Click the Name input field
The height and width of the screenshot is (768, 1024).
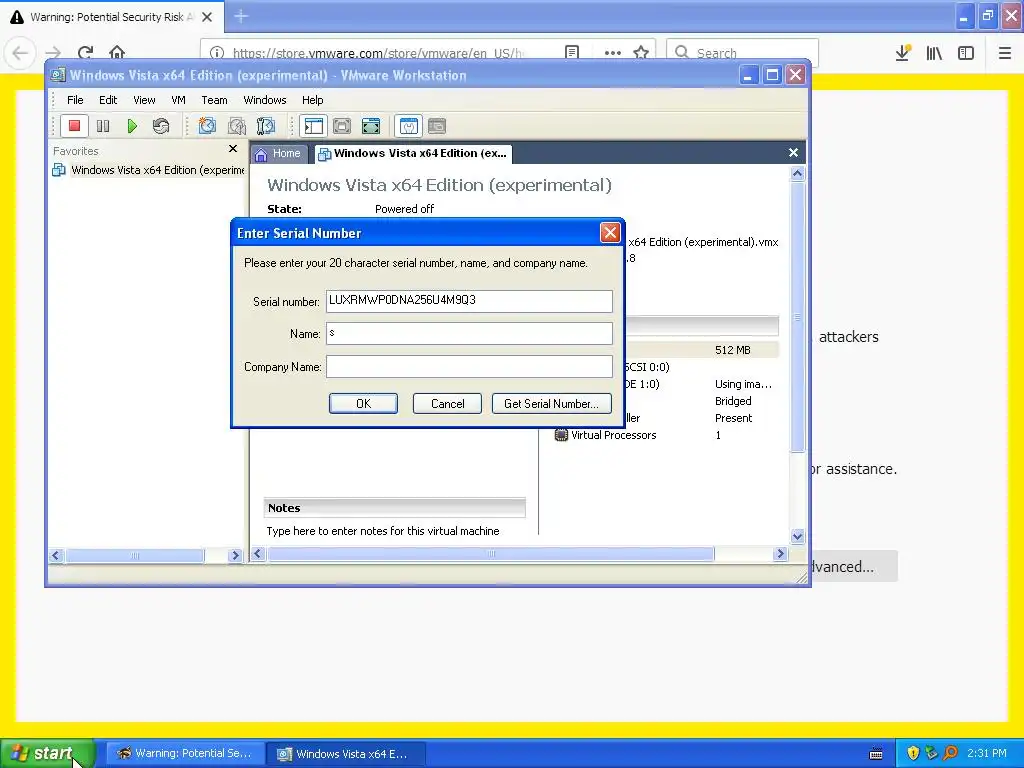point(469,333)
